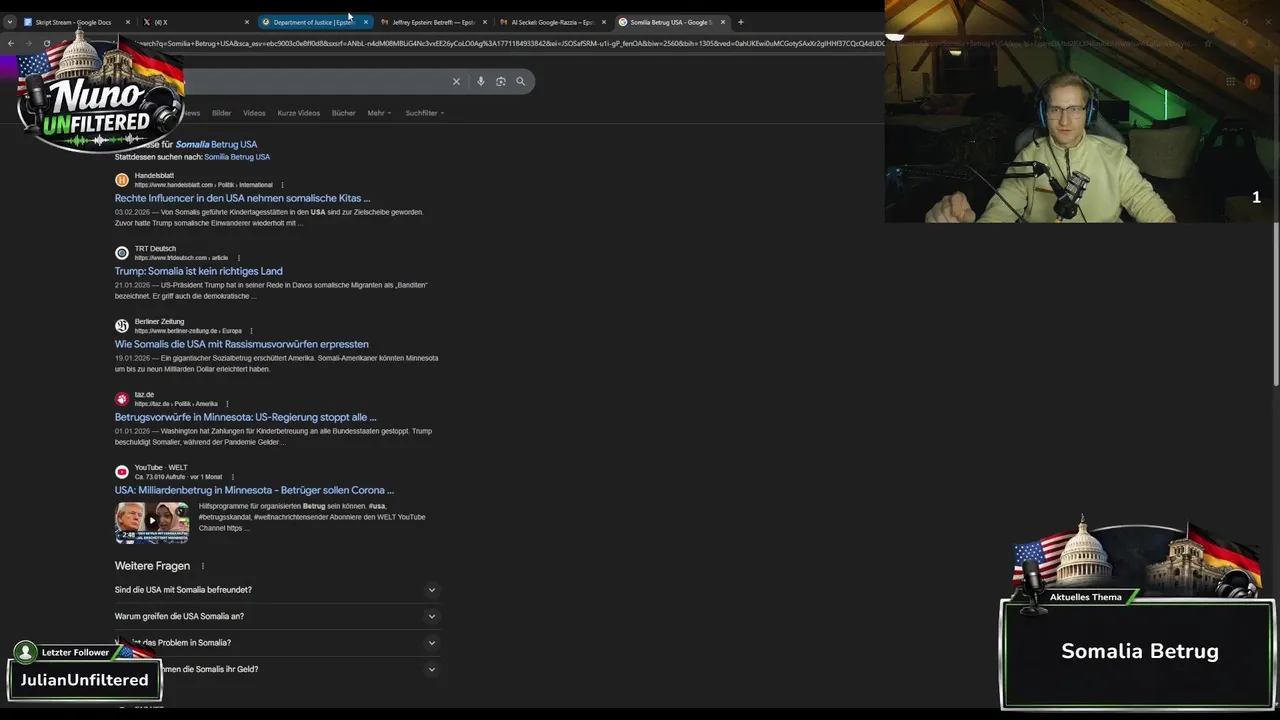Close the Al Seckel Google-Razzia tab
The width and height of the screenshot is (1280, 720).
[x=604, y=22]
